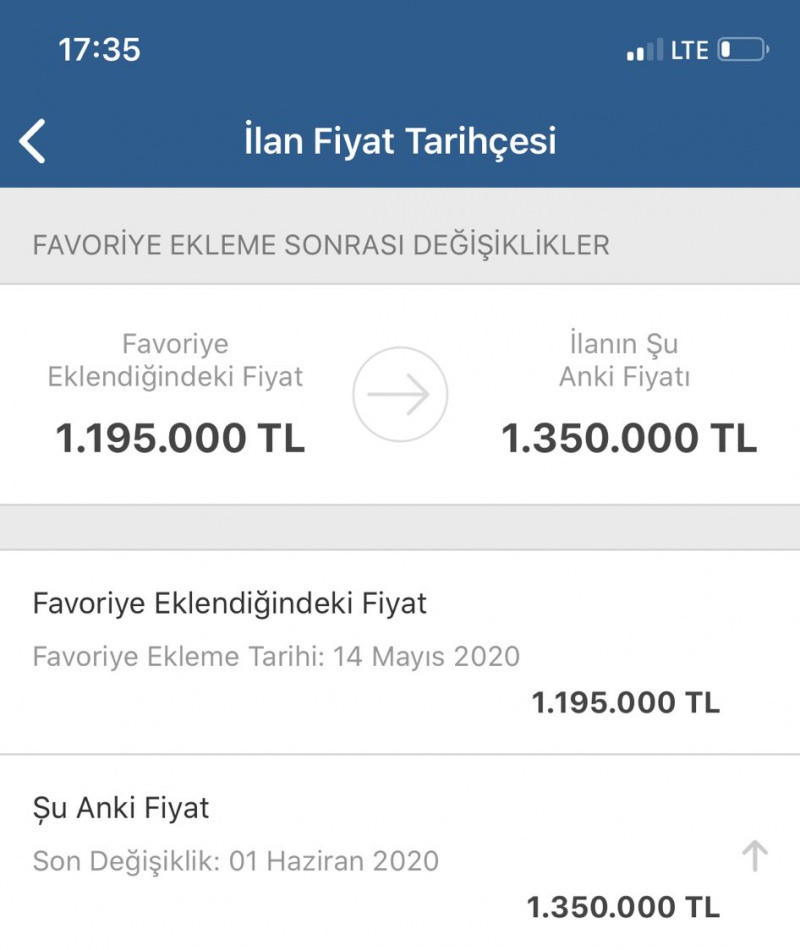The height and width of the screenshot is (950, 800).
Task: Select the Favoriye Eklendiğindeki Fiyat list row
Action: point(400,653)
